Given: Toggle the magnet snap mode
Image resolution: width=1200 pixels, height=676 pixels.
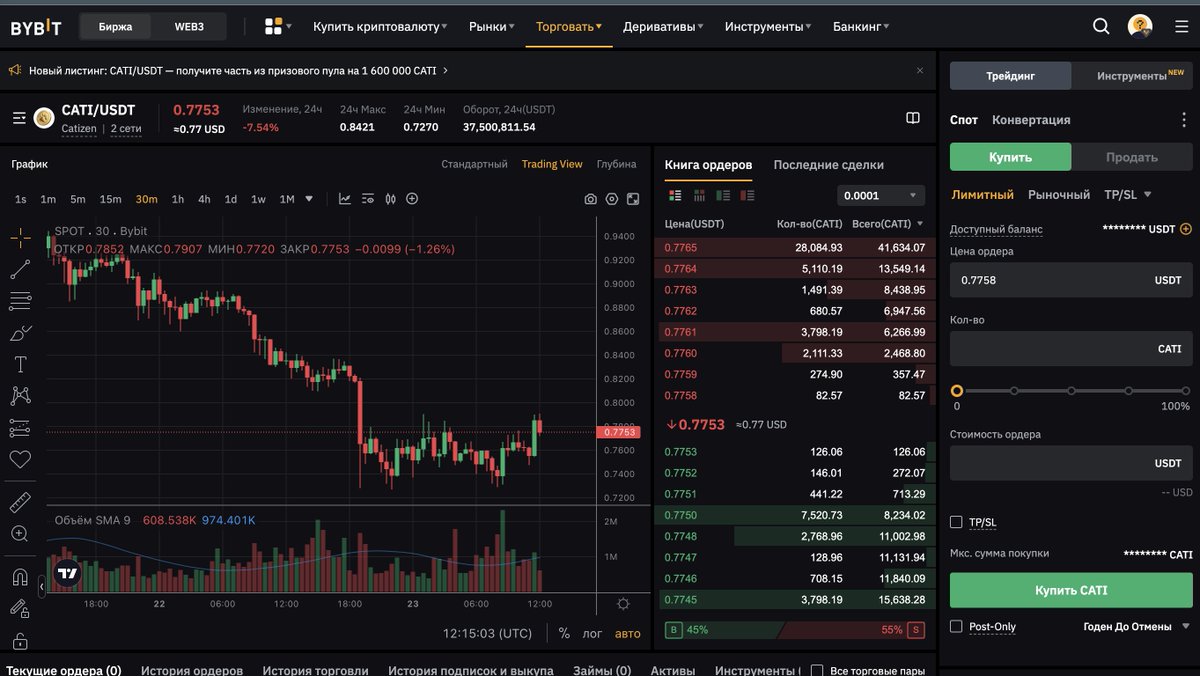Looking at the screenshot, I should pyautogui.click(x=20, y=577).
